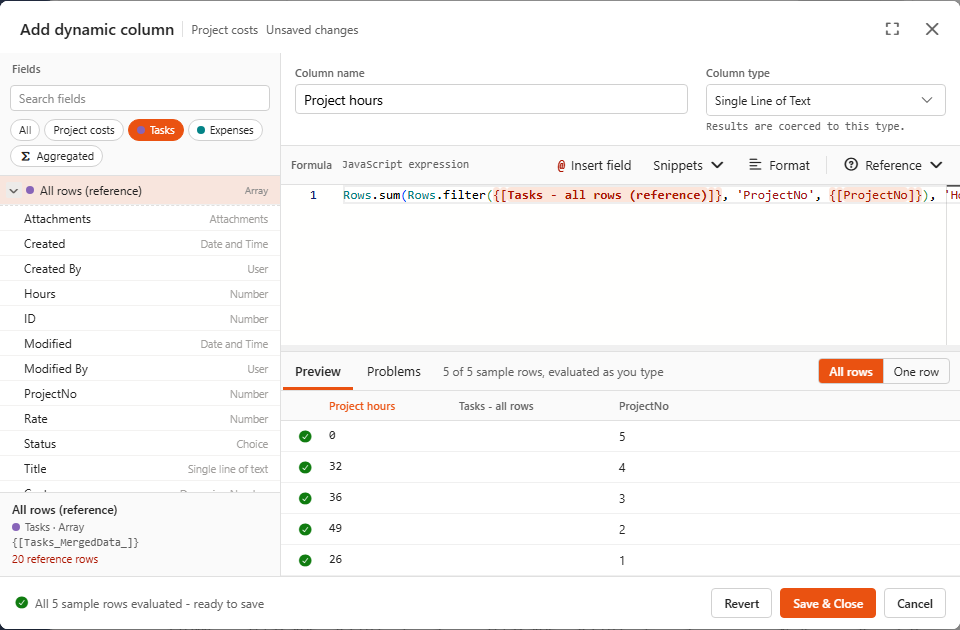
Task: Click the @ Insert field icon
Action: click(561, 165)
